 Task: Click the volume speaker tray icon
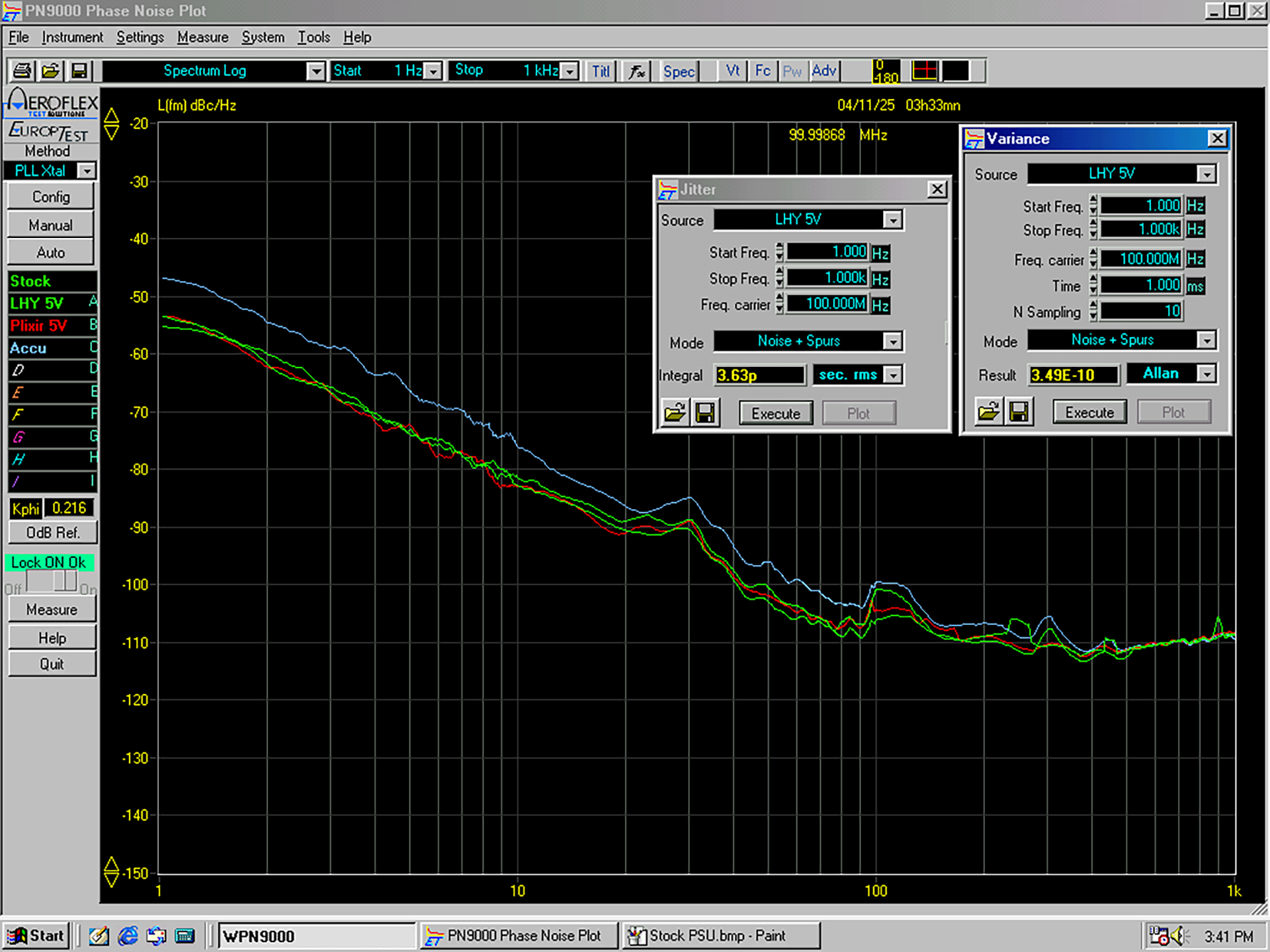pyautogui.click(x=1179, y=936)
